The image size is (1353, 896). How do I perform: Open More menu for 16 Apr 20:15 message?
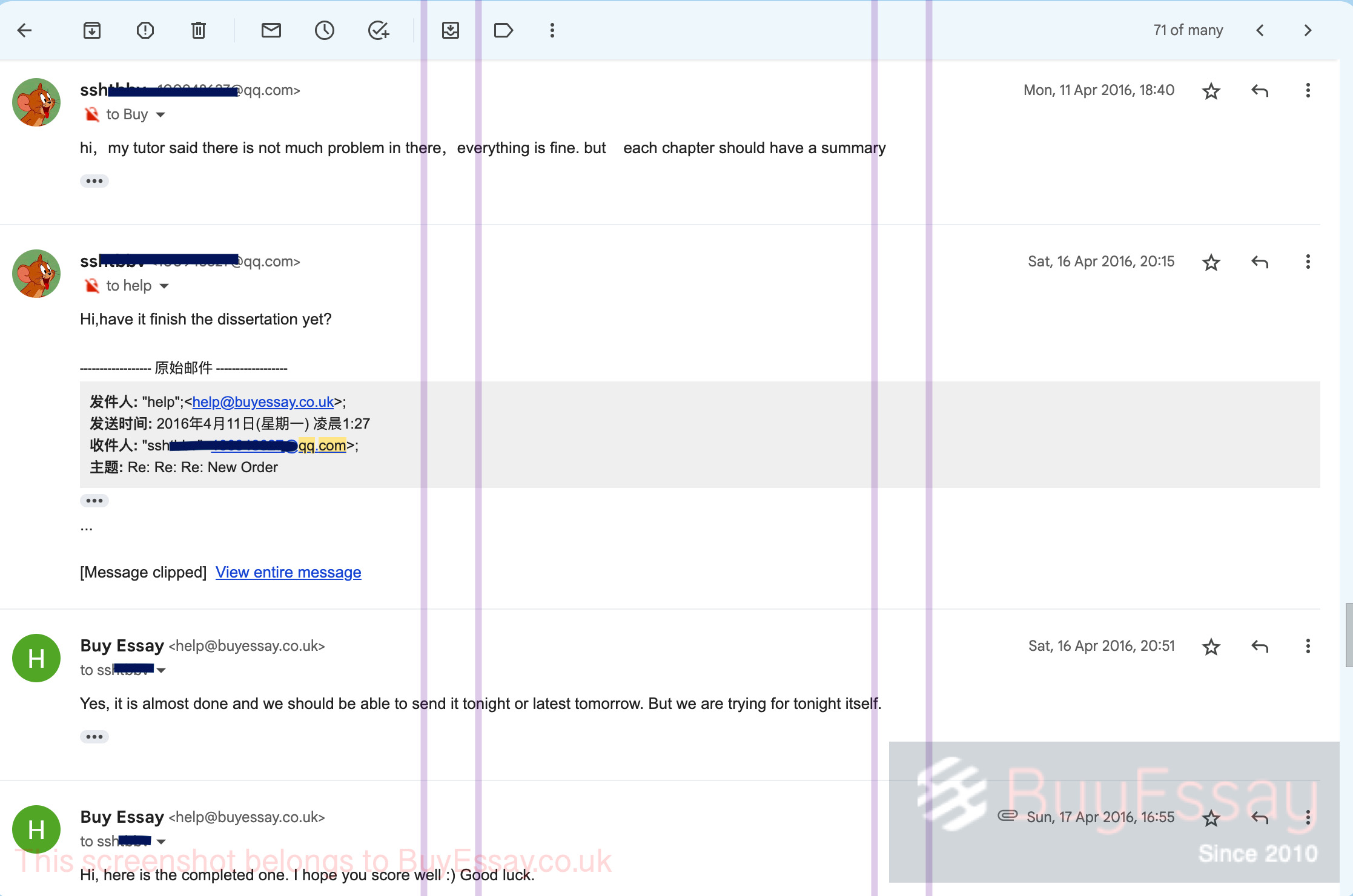1308,262
